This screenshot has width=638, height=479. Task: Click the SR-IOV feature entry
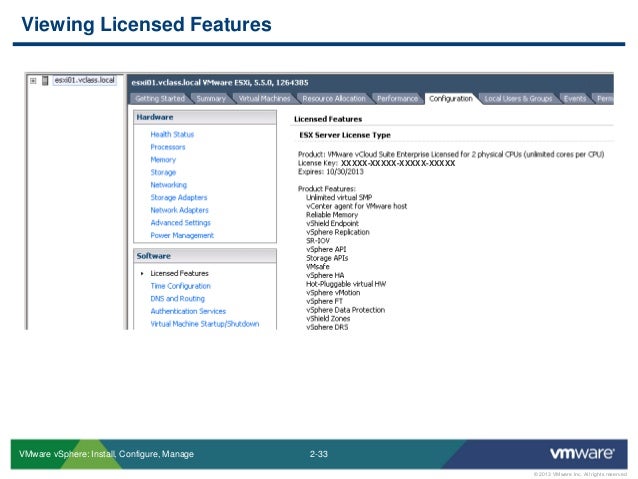coord(318,241)
